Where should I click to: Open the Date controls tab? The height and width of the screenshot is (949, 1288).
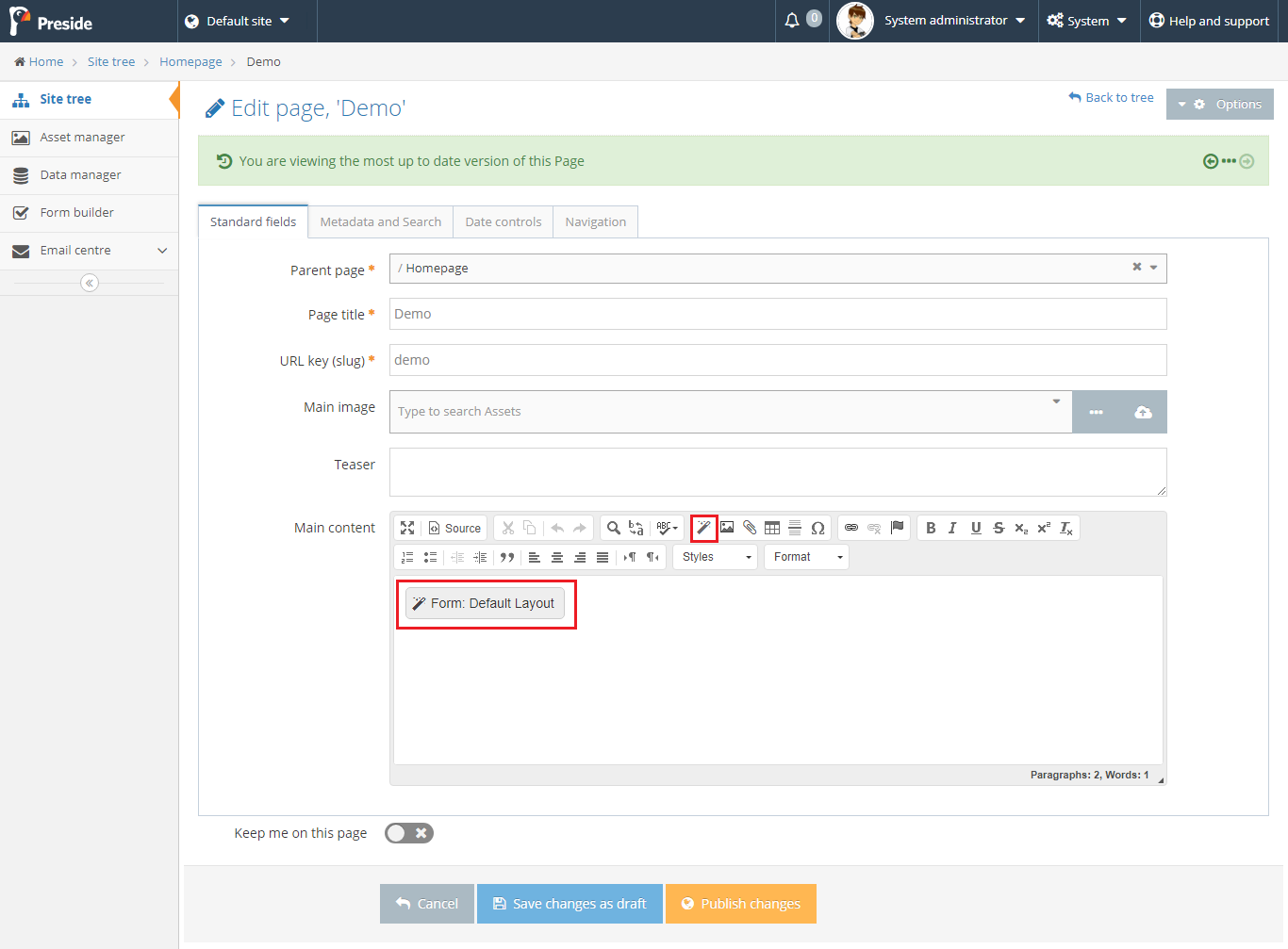(x=503, y=221)
